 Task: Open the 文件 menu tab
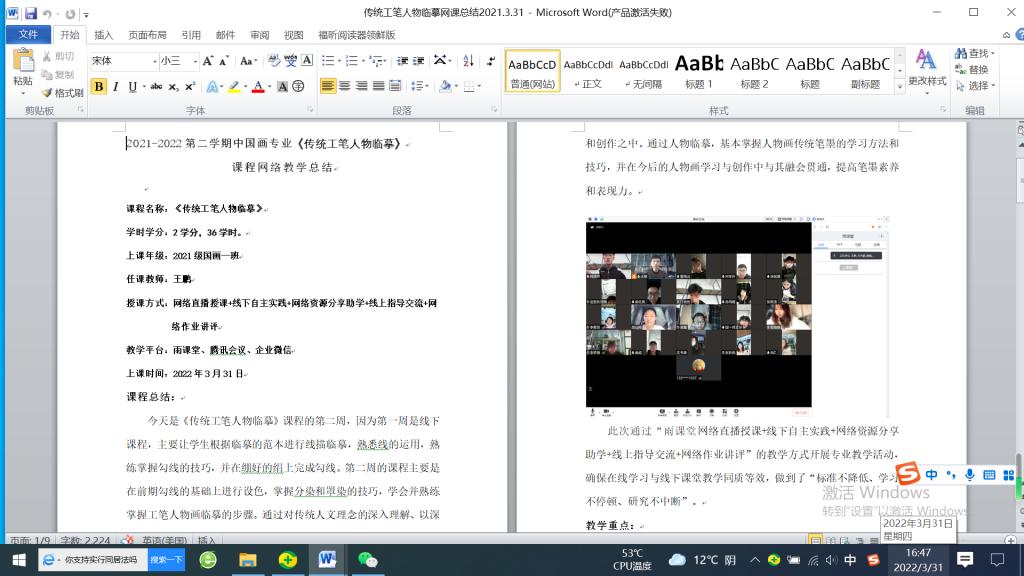tap(28, 35)
